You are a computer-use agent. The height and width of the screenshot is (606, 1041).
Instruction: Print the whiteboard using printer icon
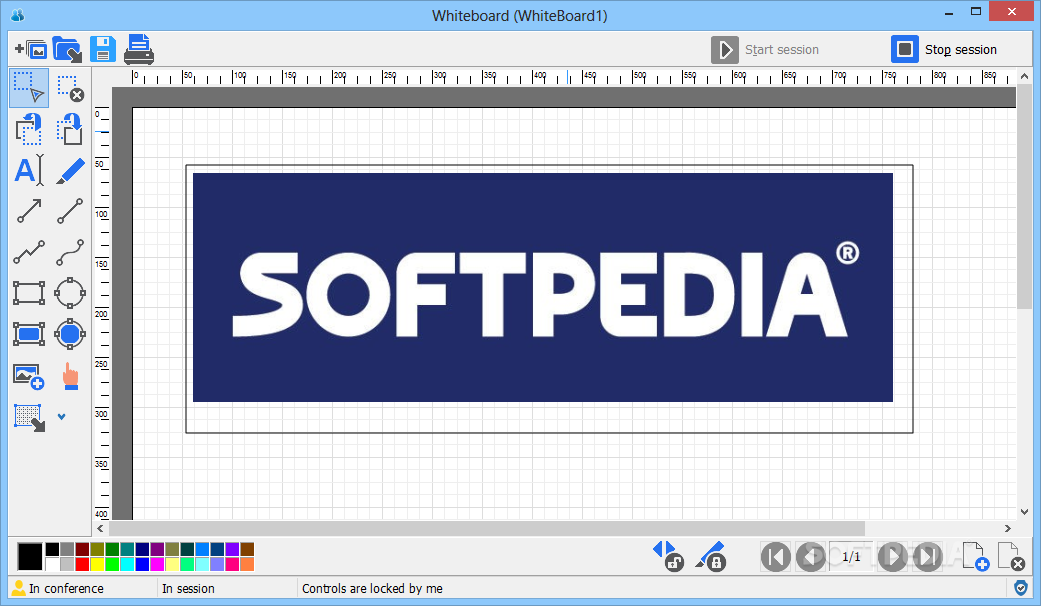pyautogui.click(x=139, y=49)
